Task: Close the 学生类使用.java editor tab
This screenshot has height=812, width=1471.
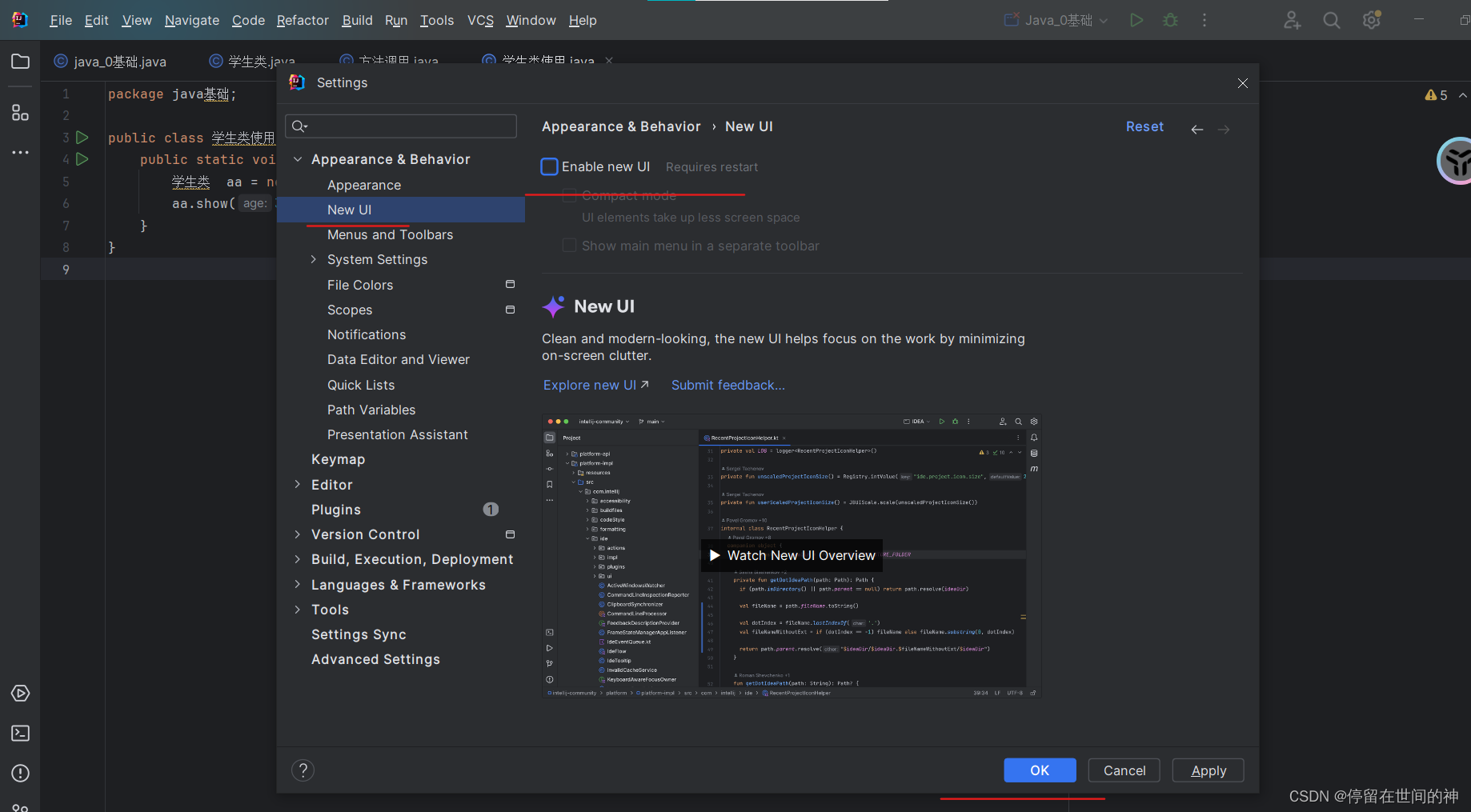Action: tap(609, 60)
